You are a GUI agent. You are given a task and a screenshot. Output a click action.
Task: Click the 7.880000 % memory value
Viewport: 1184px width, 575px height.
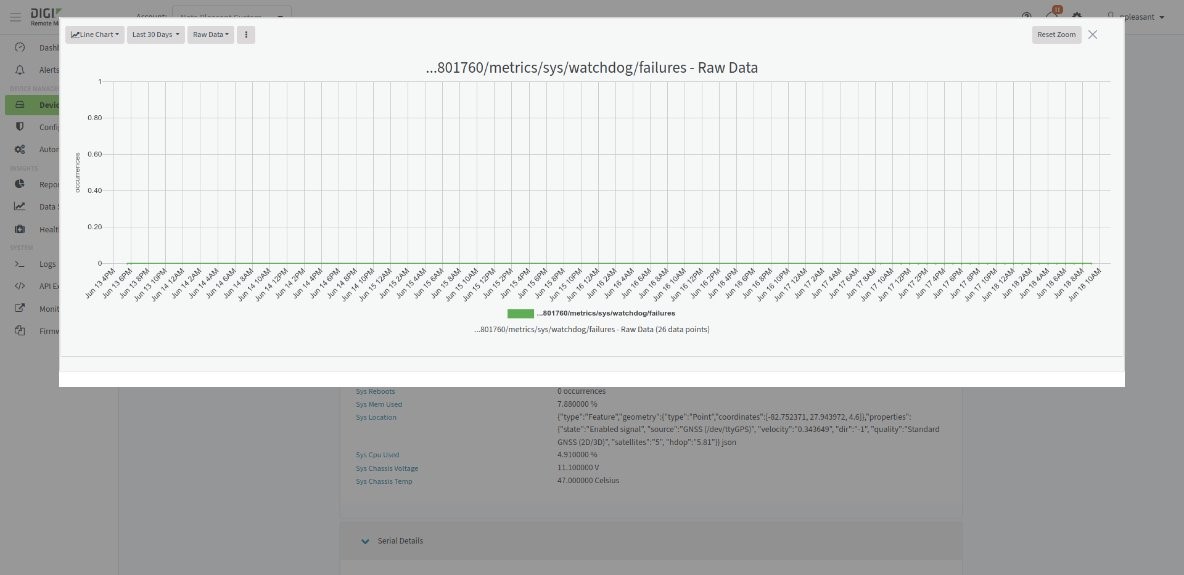point(577,404)
